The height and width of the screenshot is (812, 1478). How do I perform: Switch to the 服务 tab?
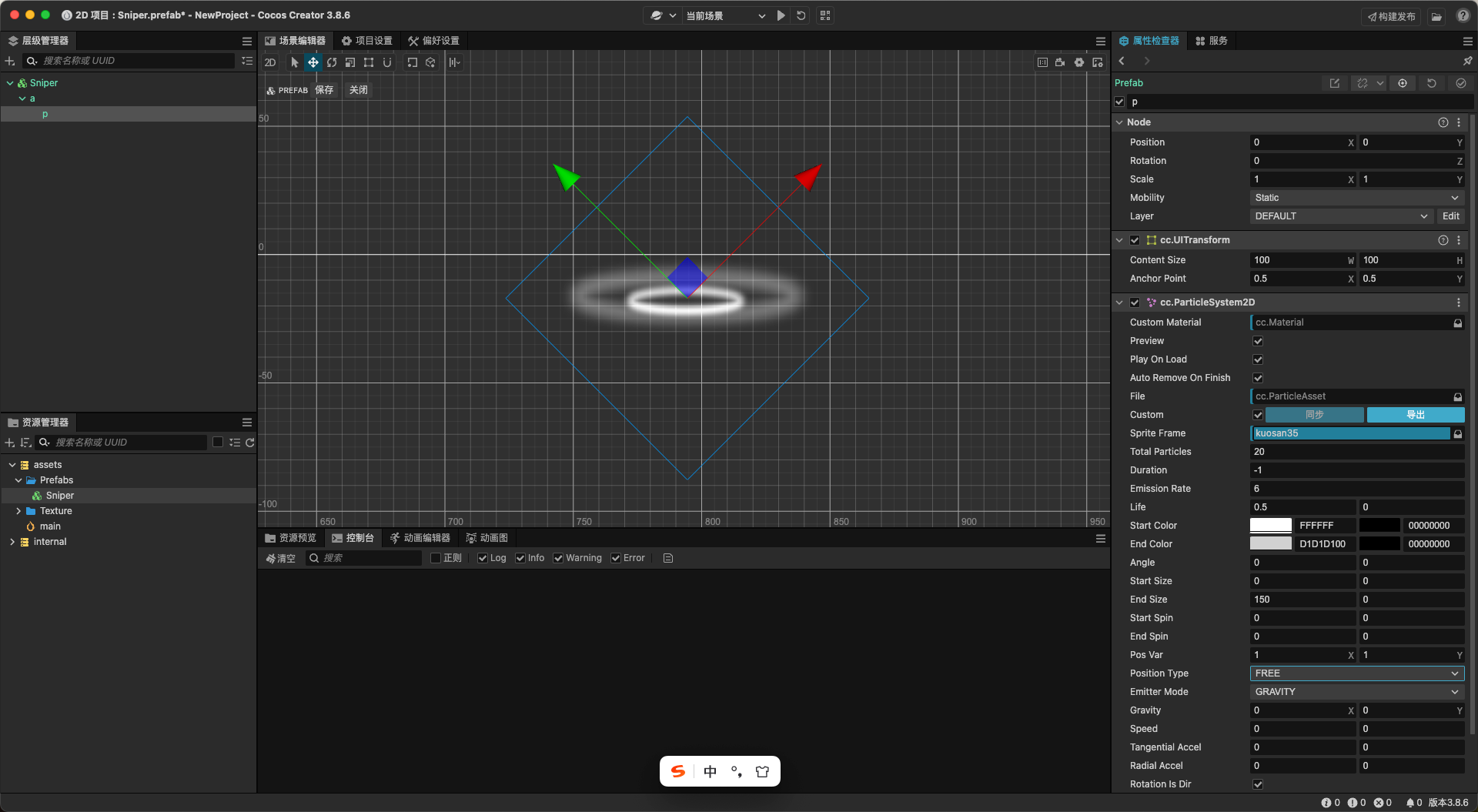[1212, 41]
